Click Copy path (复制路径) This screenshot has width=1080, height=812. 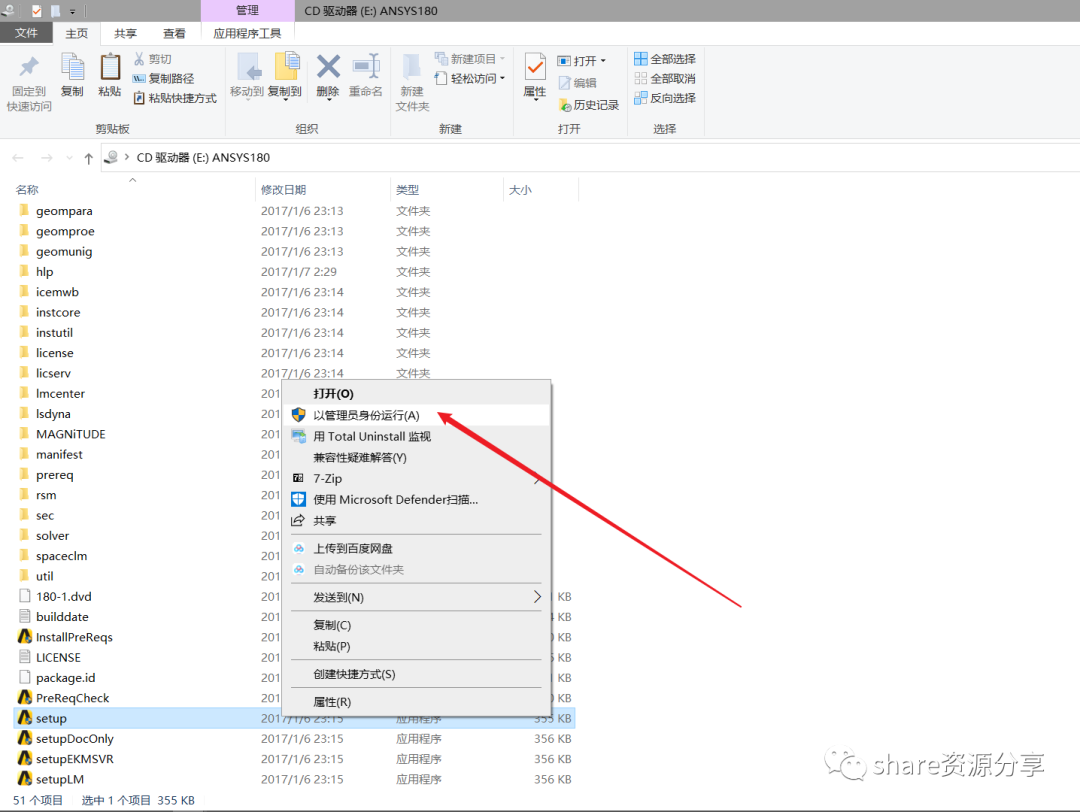163,79
